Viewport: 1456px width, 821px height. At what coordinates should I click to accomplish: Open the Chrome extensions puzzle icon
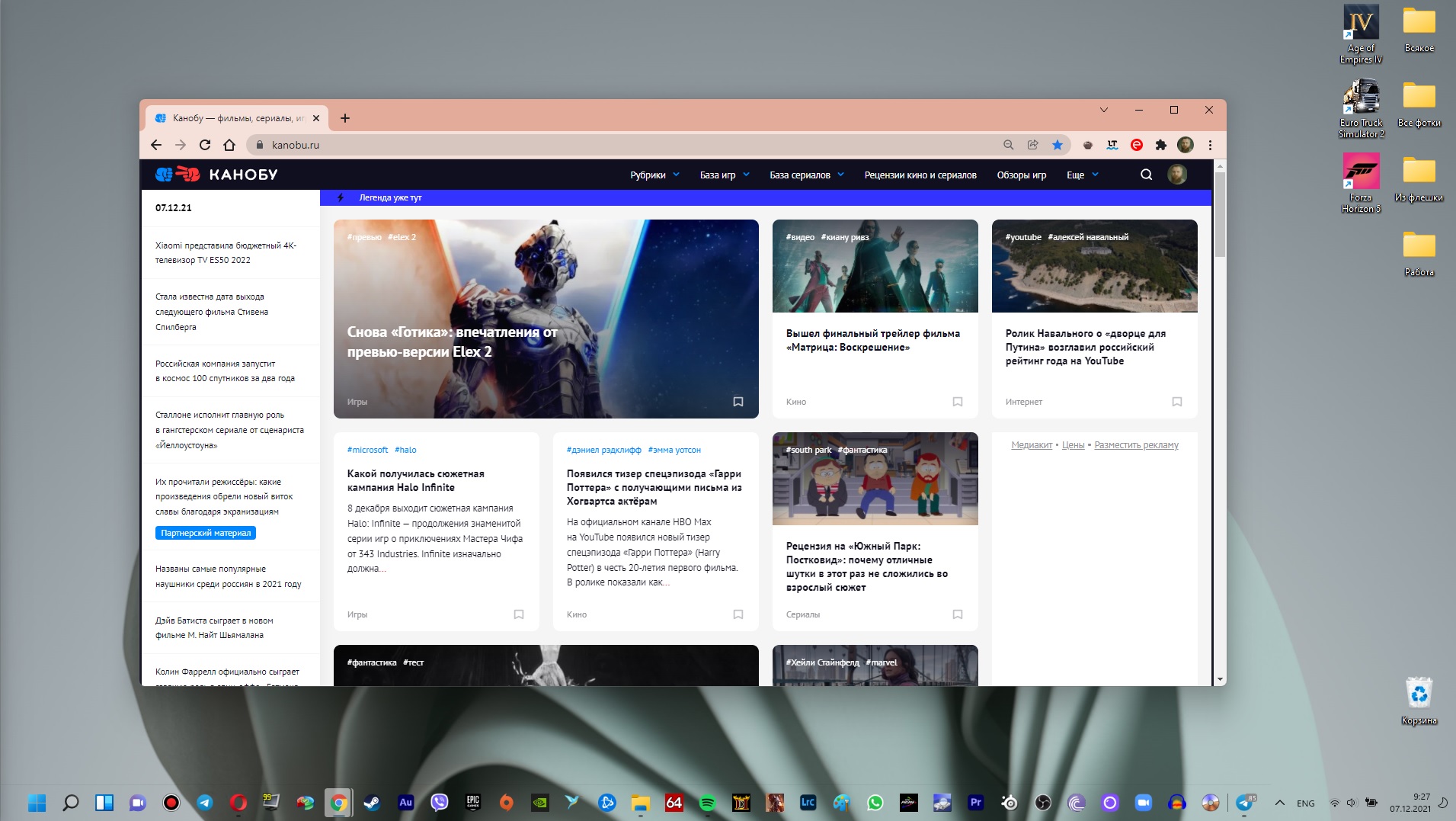pyautogui.click(x=1162, y=145)
